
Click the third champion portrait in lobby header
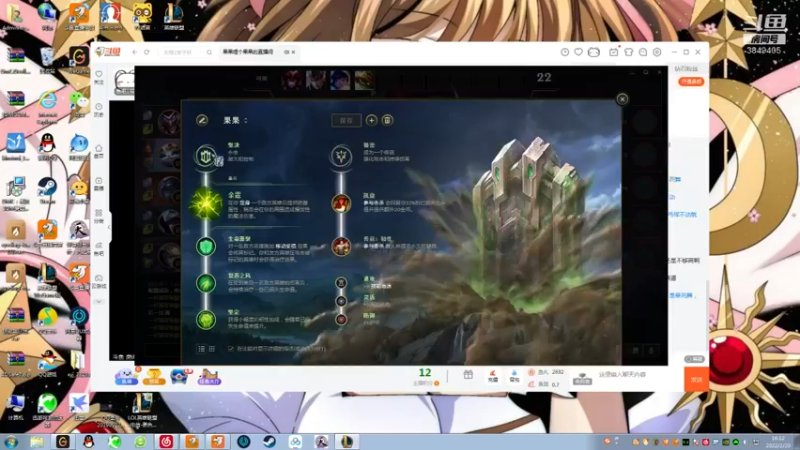tap(340, 80)
